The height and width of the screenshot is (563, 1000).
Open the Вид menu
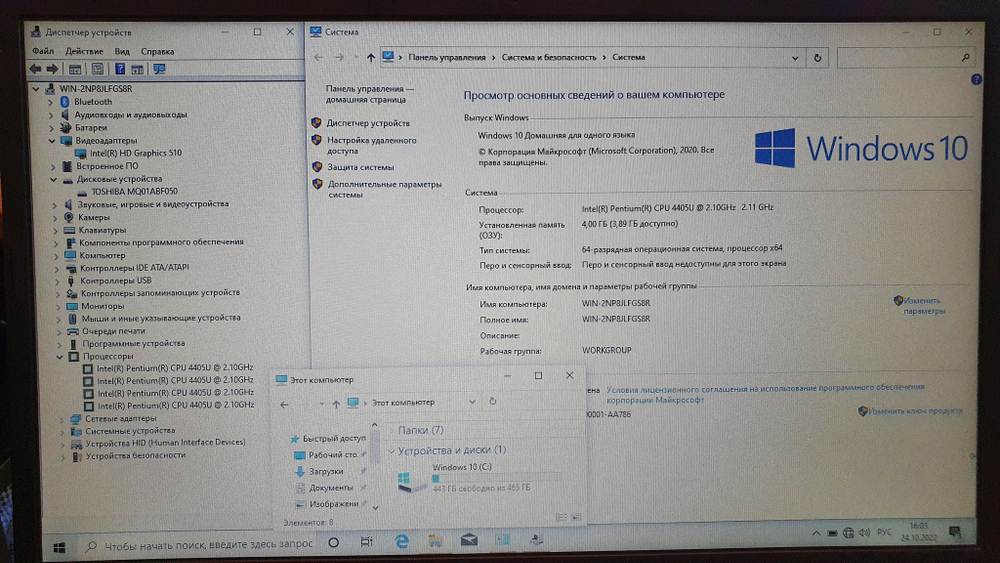pyautogui.click(x=122, y=51)
